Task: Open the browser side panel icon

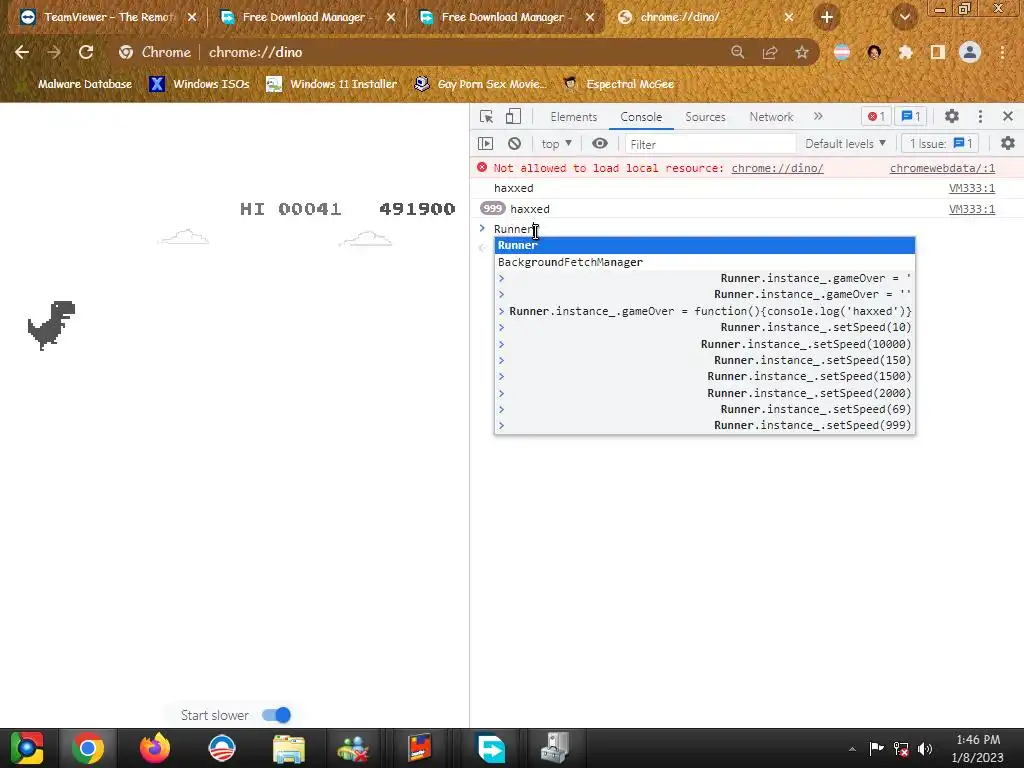Action: pyautogui.click(x=938, y=52)
